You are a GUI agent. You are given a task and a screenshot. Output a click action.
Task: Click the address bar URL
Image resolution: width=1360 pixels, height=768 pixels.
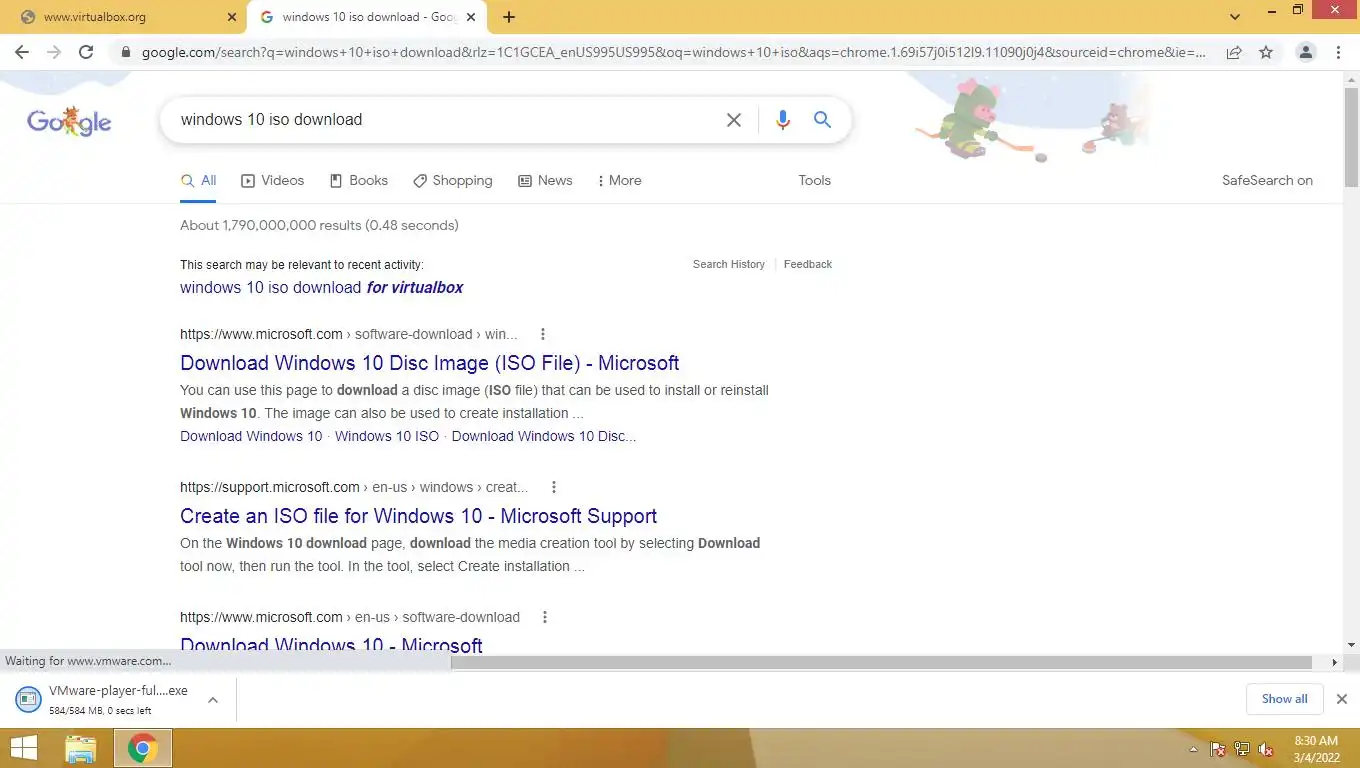[x=673, y=52]
